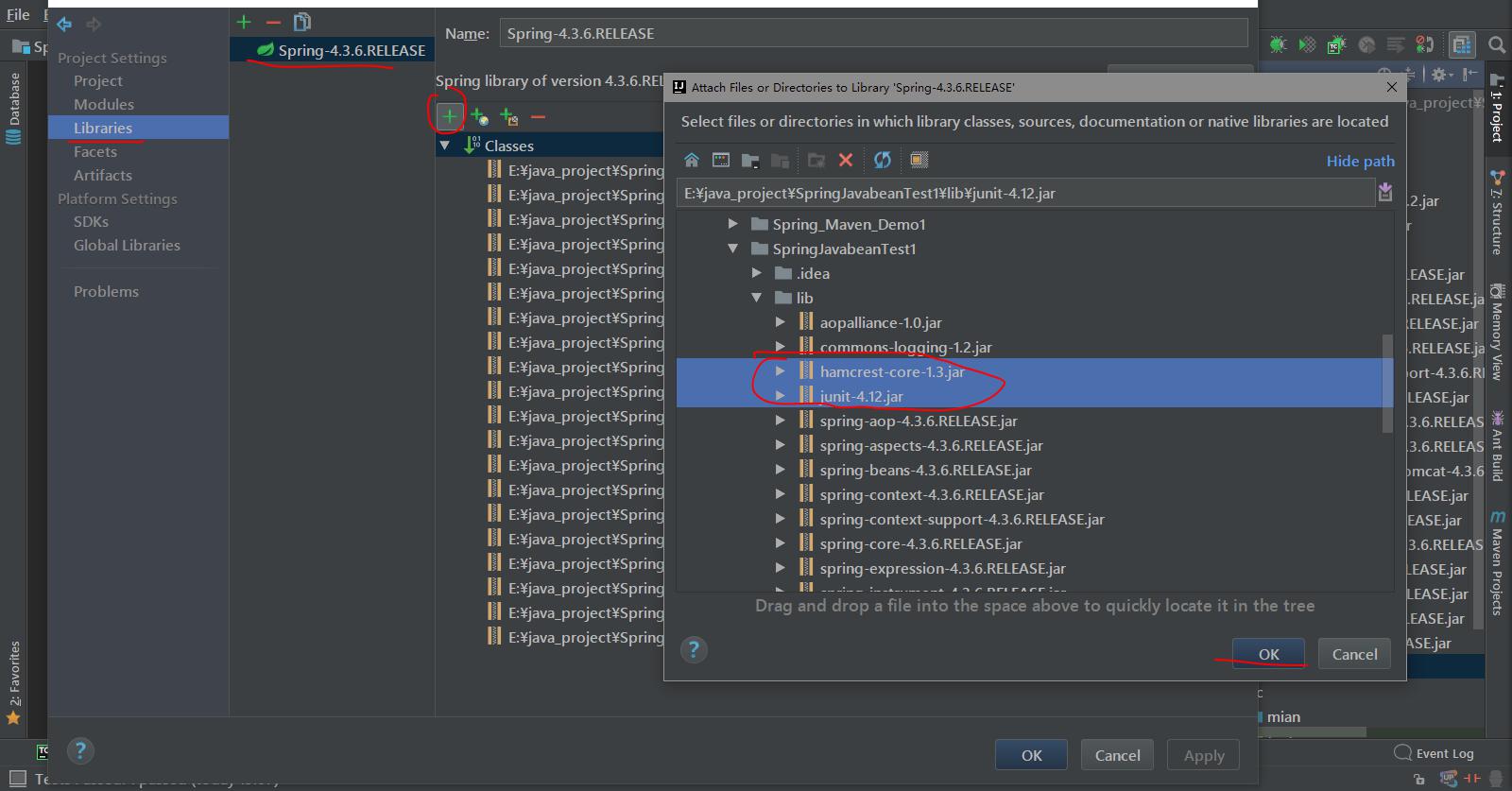Click the file tree vertical scrollbar
Image resolution: width=1512 pixels, height=791 pixels.
pos(1387,383)
